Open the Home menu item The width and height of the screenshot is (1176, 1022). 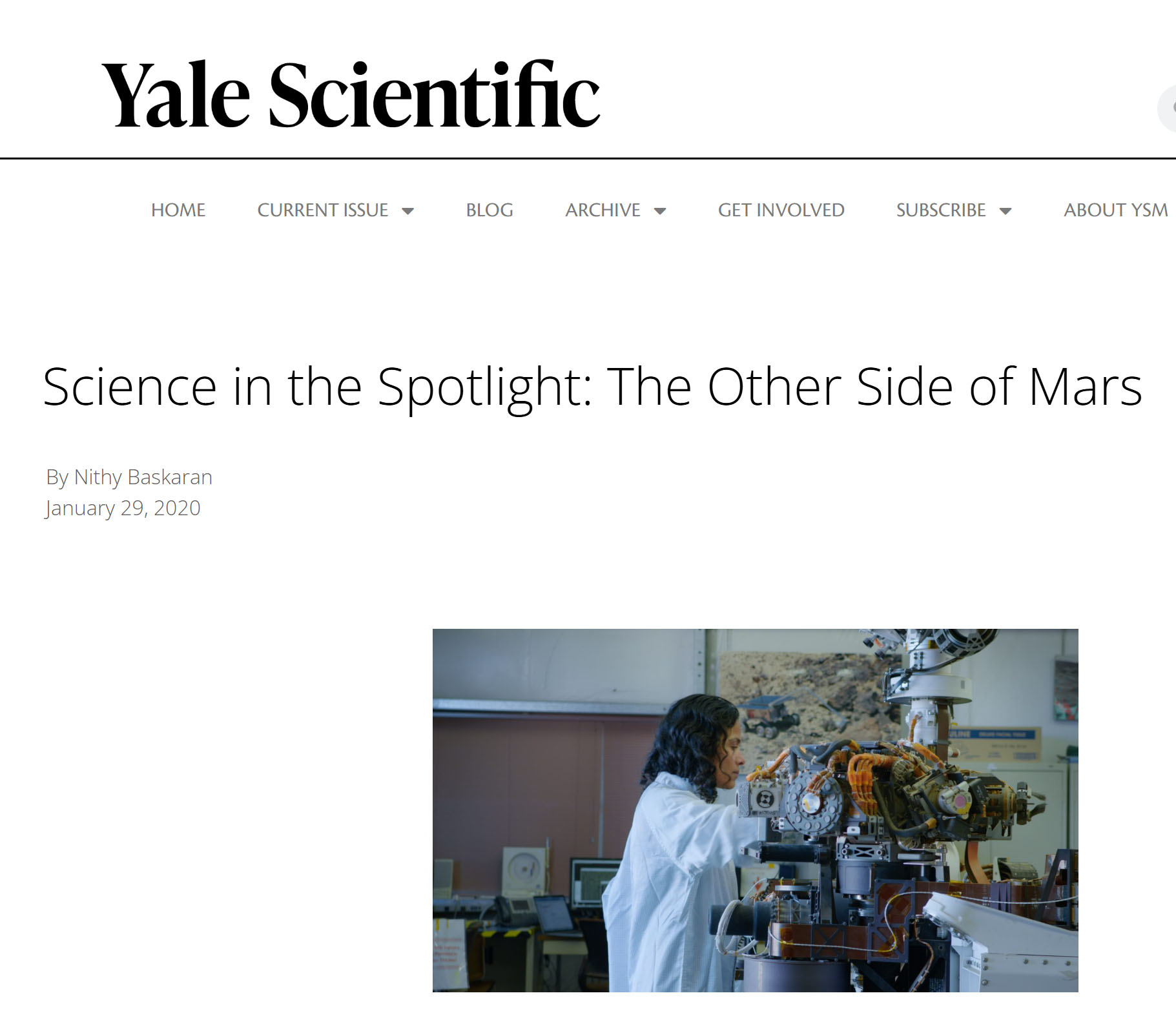pyautogui.click(x=178, y=210)
